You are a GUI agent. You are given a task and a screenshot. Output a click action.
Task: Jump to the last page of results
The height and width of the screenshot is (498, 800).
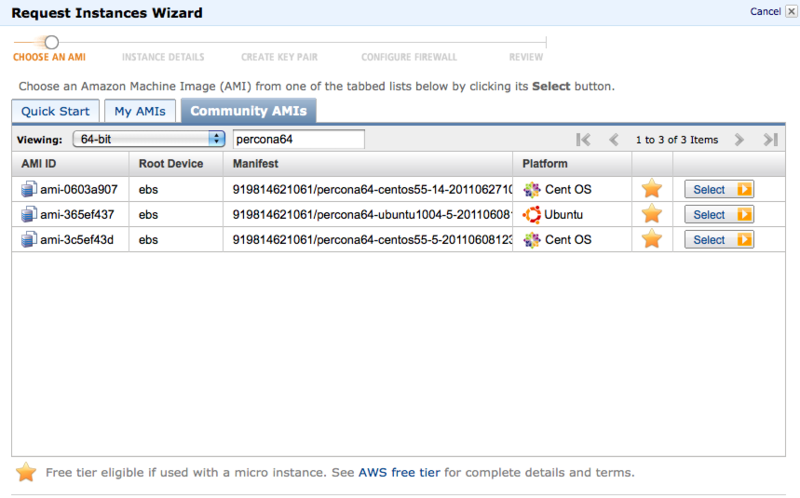coord(770,140)
